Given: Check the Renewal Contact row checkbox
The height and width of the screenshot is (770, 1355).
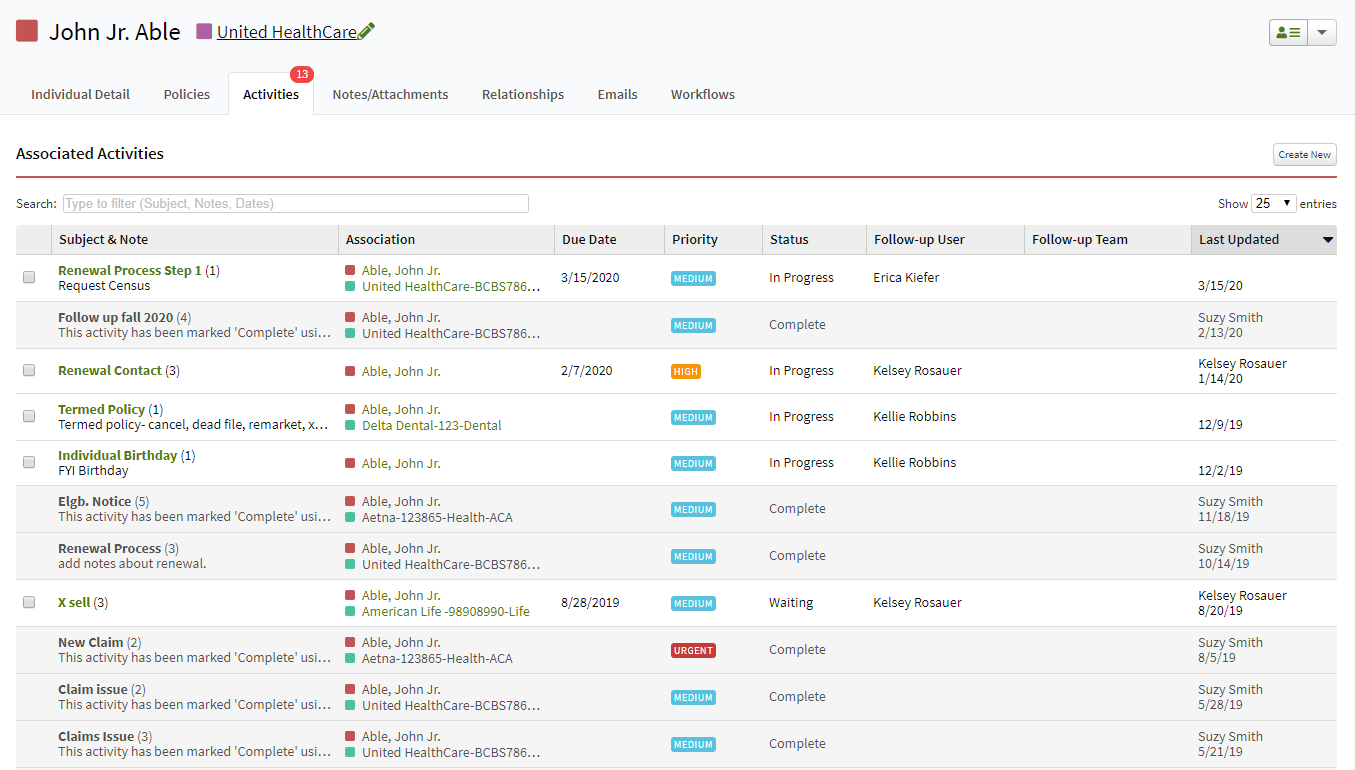Looking at the screenshot, I should click(x=29, y=370).
